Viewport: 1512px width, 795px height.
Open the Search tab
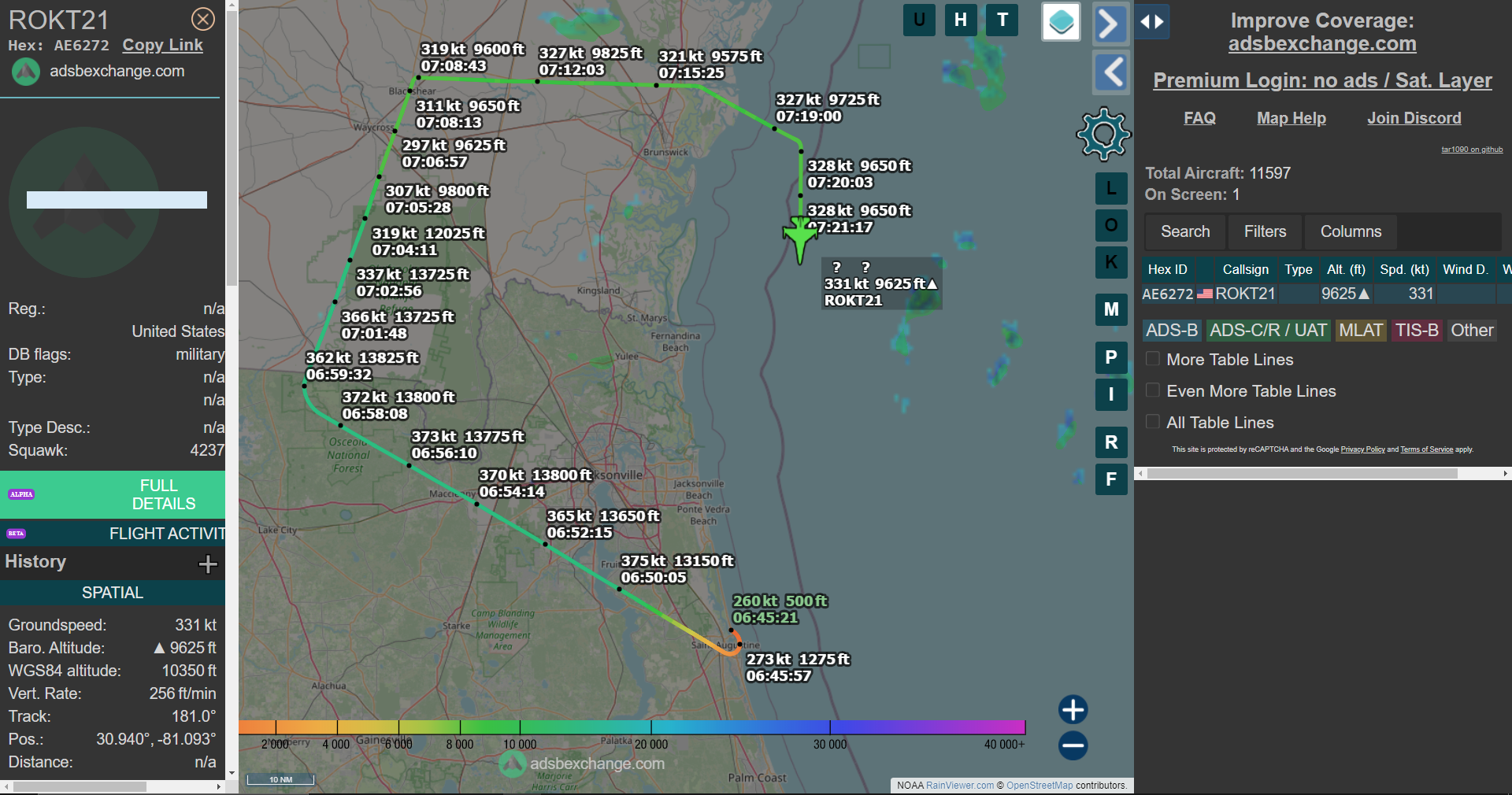1185,231
